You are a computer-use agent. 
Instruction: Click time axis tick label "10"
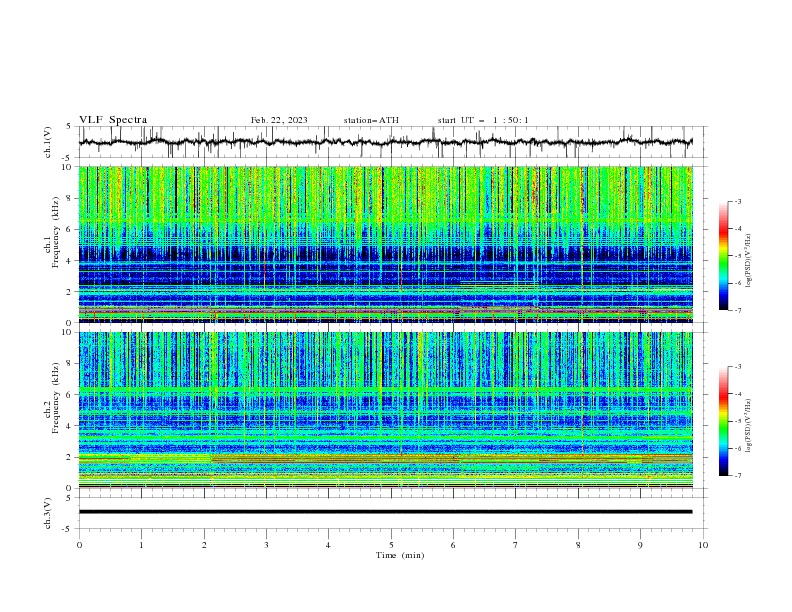[x=703, y=545]
